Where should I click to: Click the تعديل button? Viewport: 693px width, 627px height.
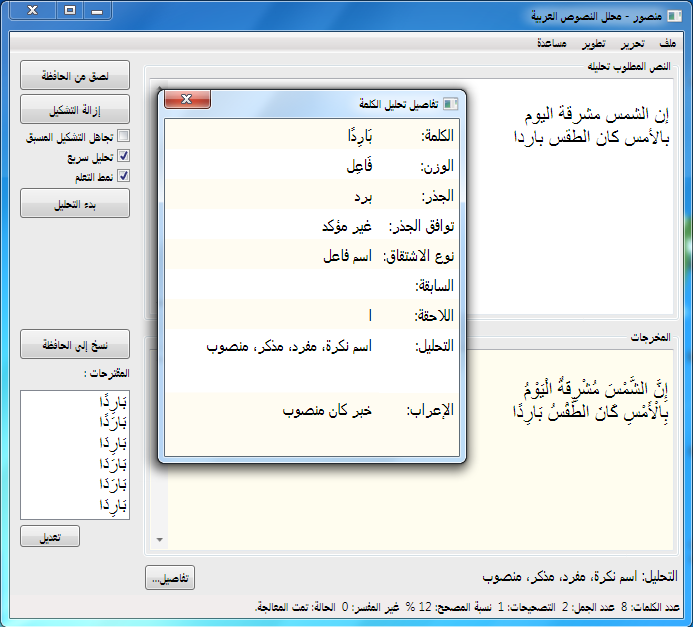tap(50, 536)
